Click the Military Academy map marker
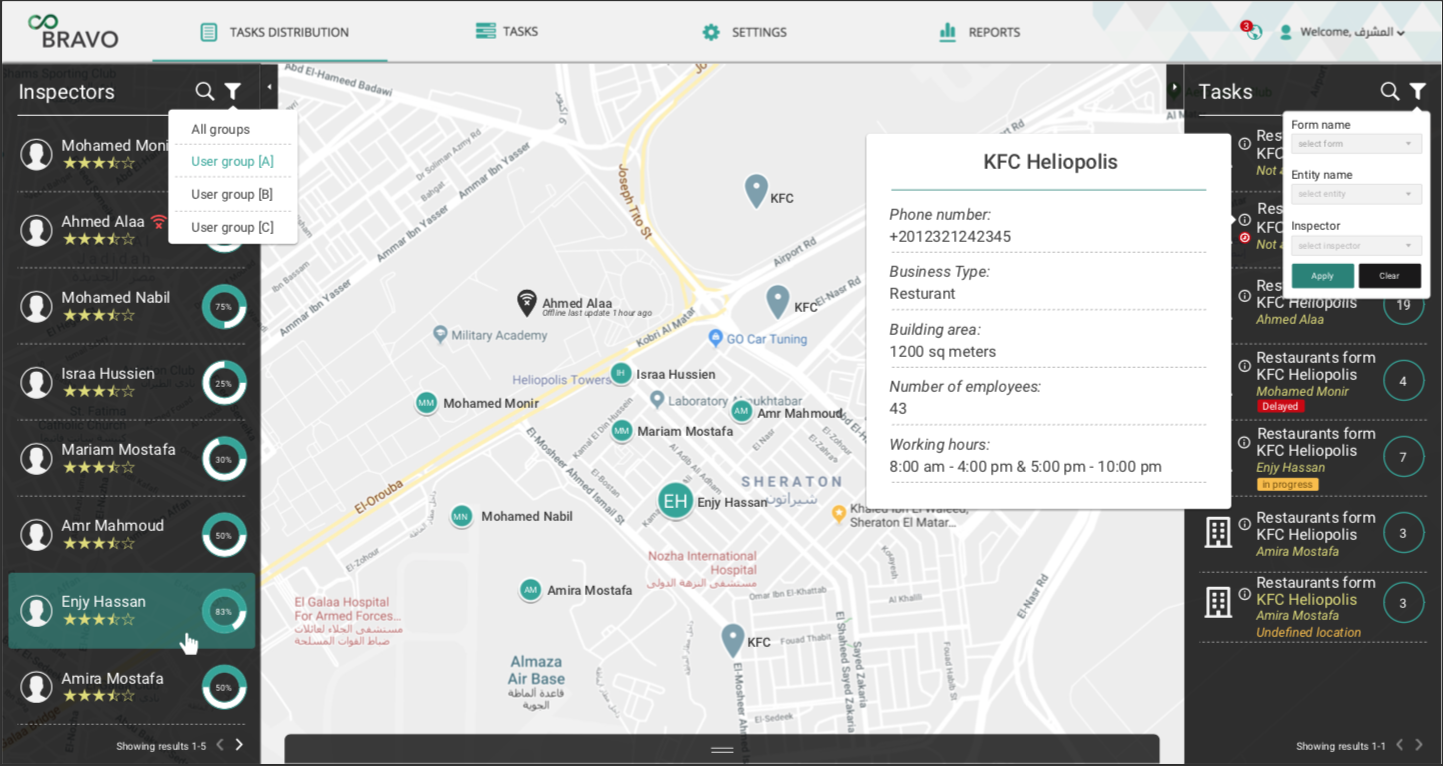1443x766 pixels. (x=440, y=334)
